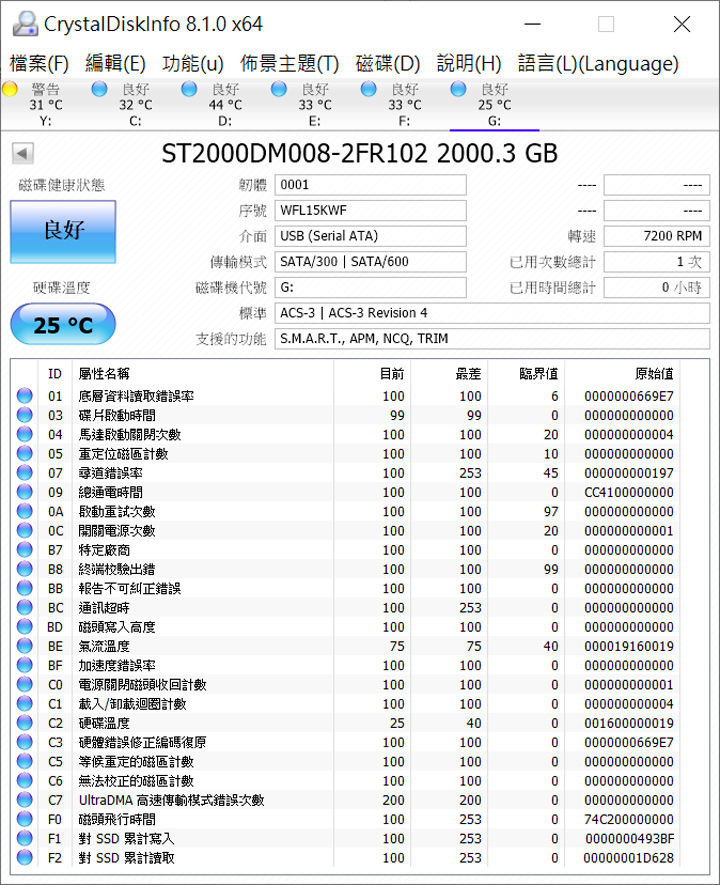This screenshot has width=720, height=885.
Task: Select the blue status orb for drive E:
Action: [x=279, y=89]
